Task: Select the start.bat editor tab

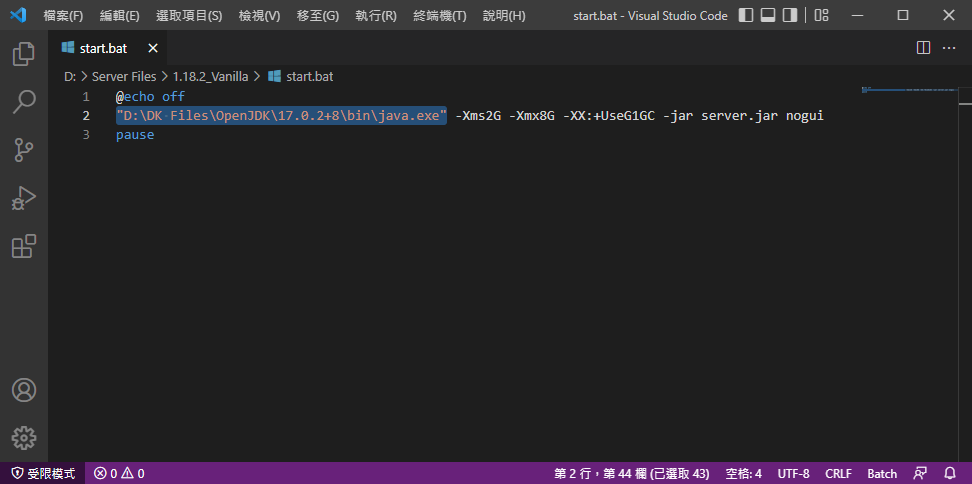Action: tap(107, 48)
